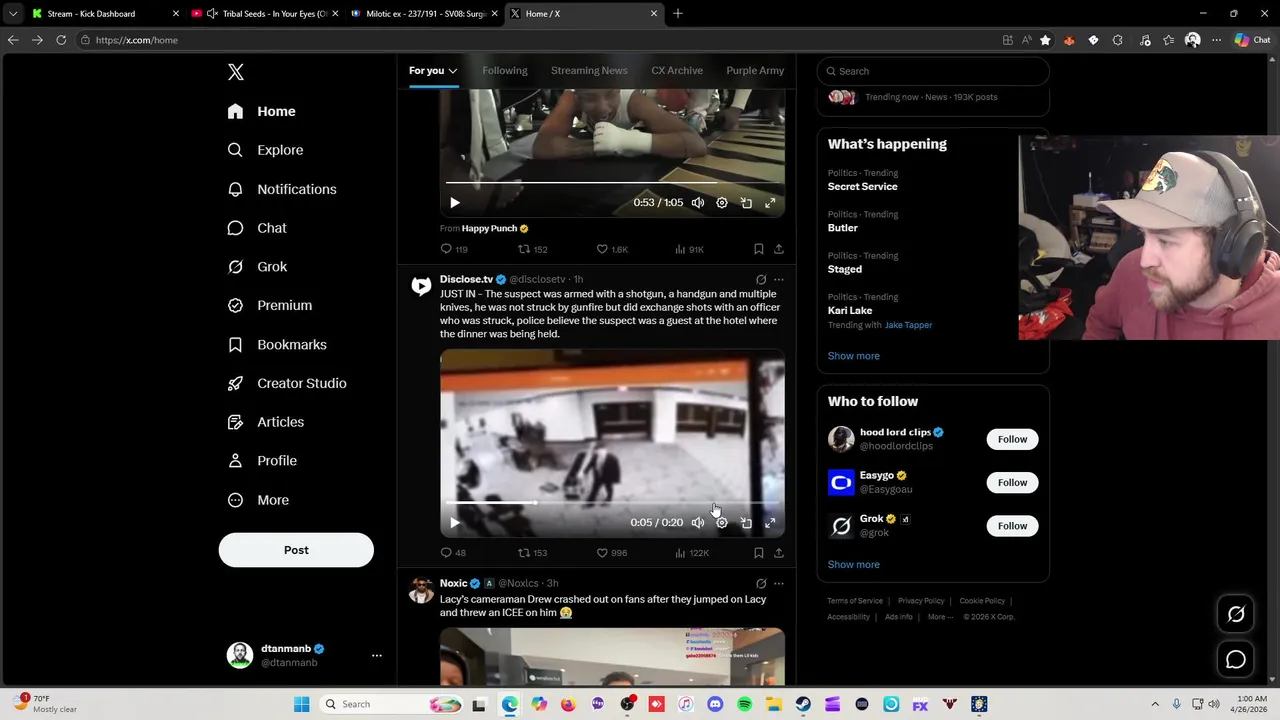Open Chat in the sidebar
The image size is (1280, 720).
click(257, 228)
